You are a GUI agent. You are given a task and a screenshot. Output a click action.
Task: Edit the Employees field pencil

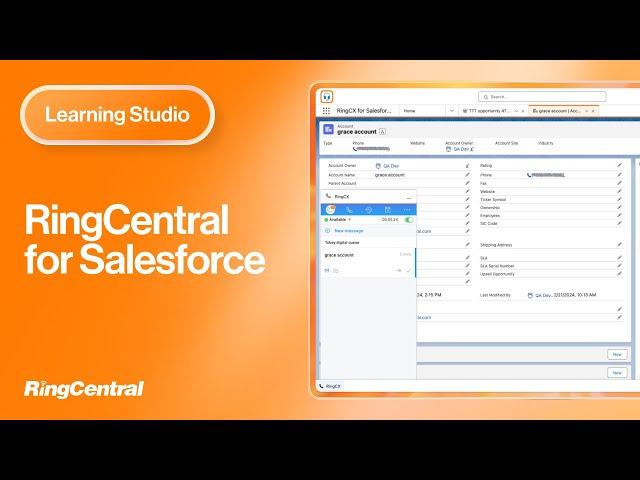click(x=619, y=215)
